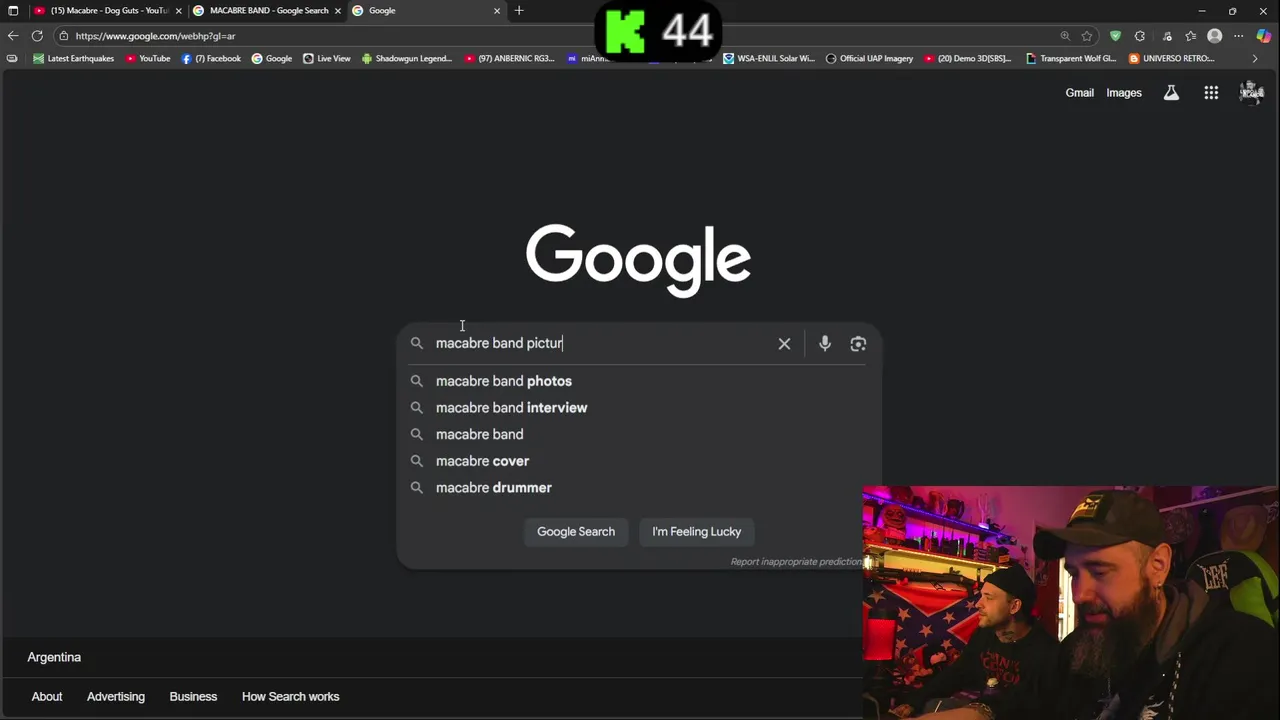Click the browser address bar URL
This screenshot has width=1280, height=720.
[x=155, y=36]
